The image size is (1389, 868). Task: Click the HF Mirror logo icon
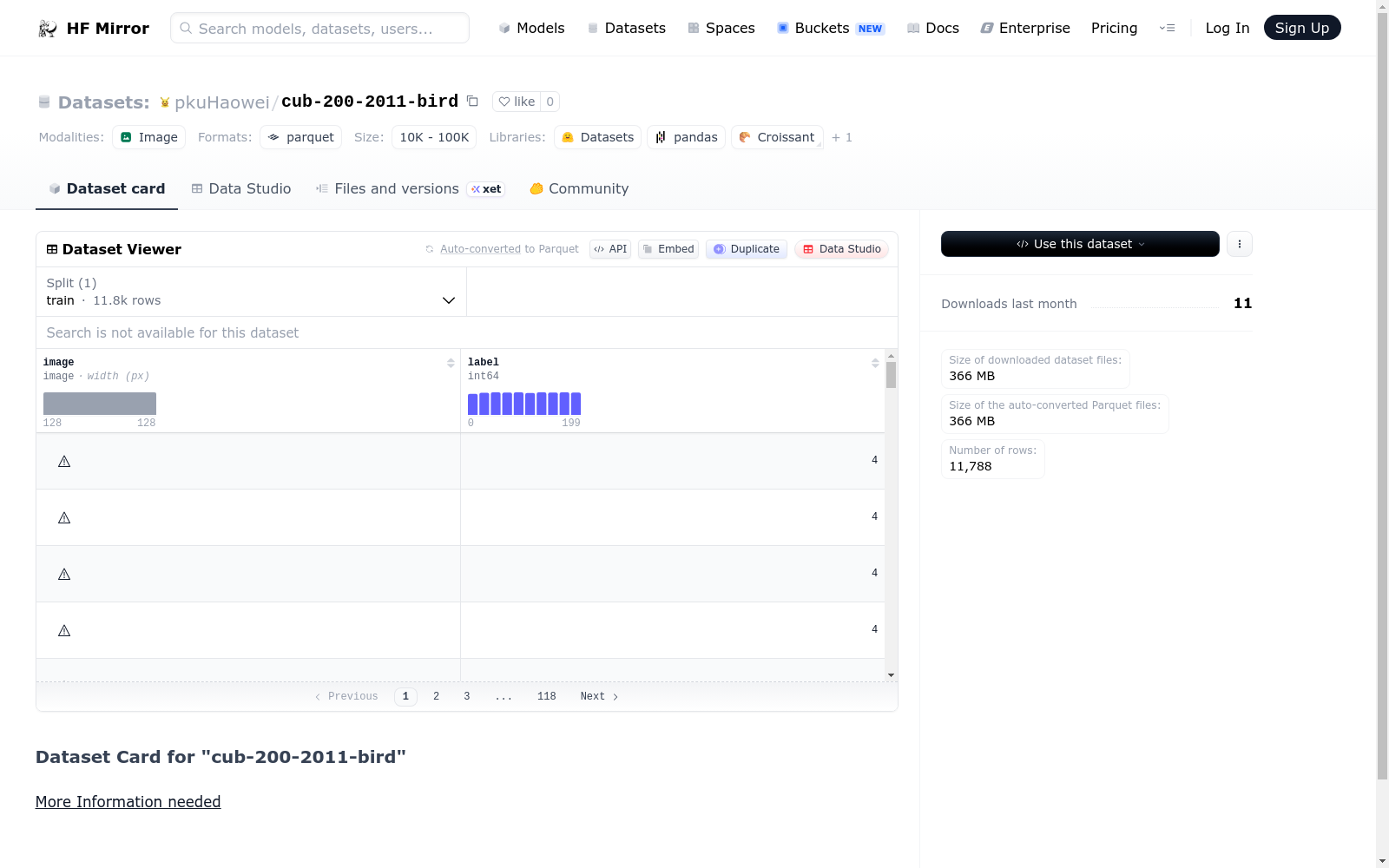[x=48, y=29]
